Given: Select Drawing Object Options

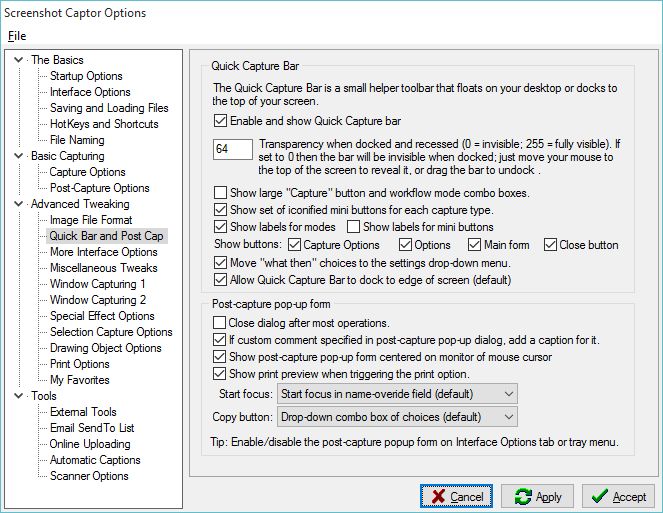Looking at the screenshot, I should coord(106,348).
